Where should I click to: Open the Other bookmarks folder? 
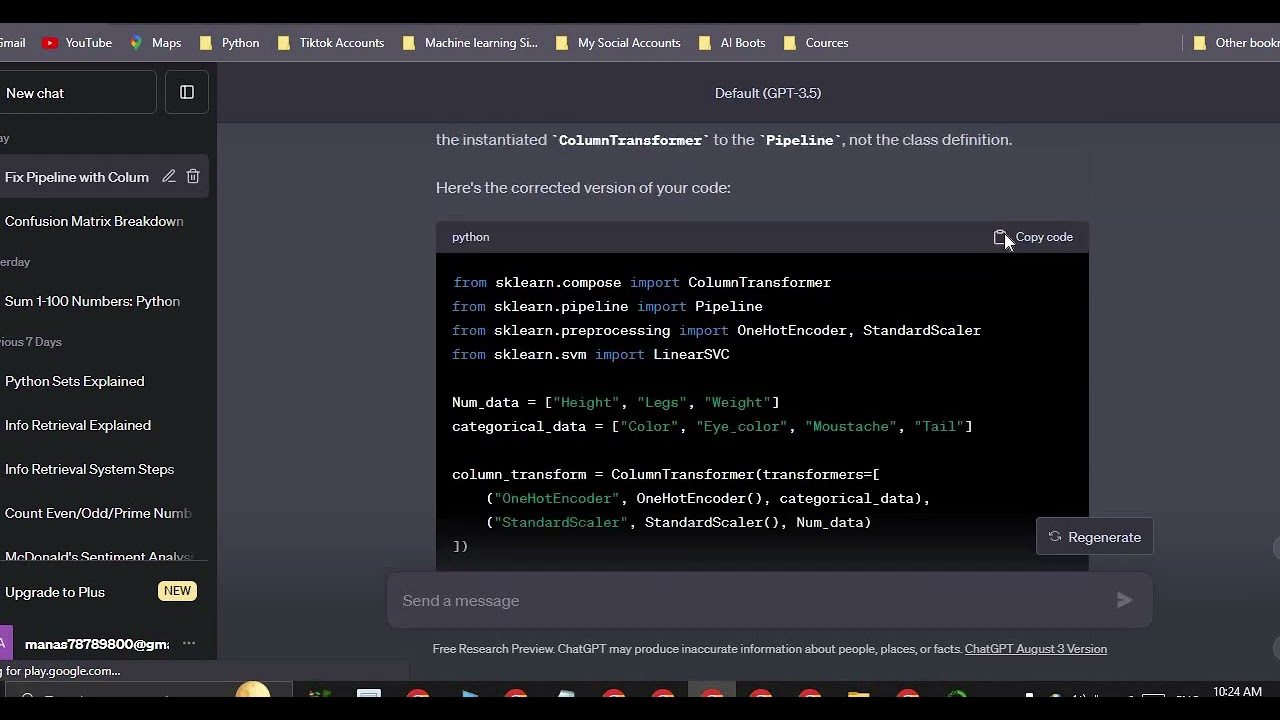(1237, 43)
